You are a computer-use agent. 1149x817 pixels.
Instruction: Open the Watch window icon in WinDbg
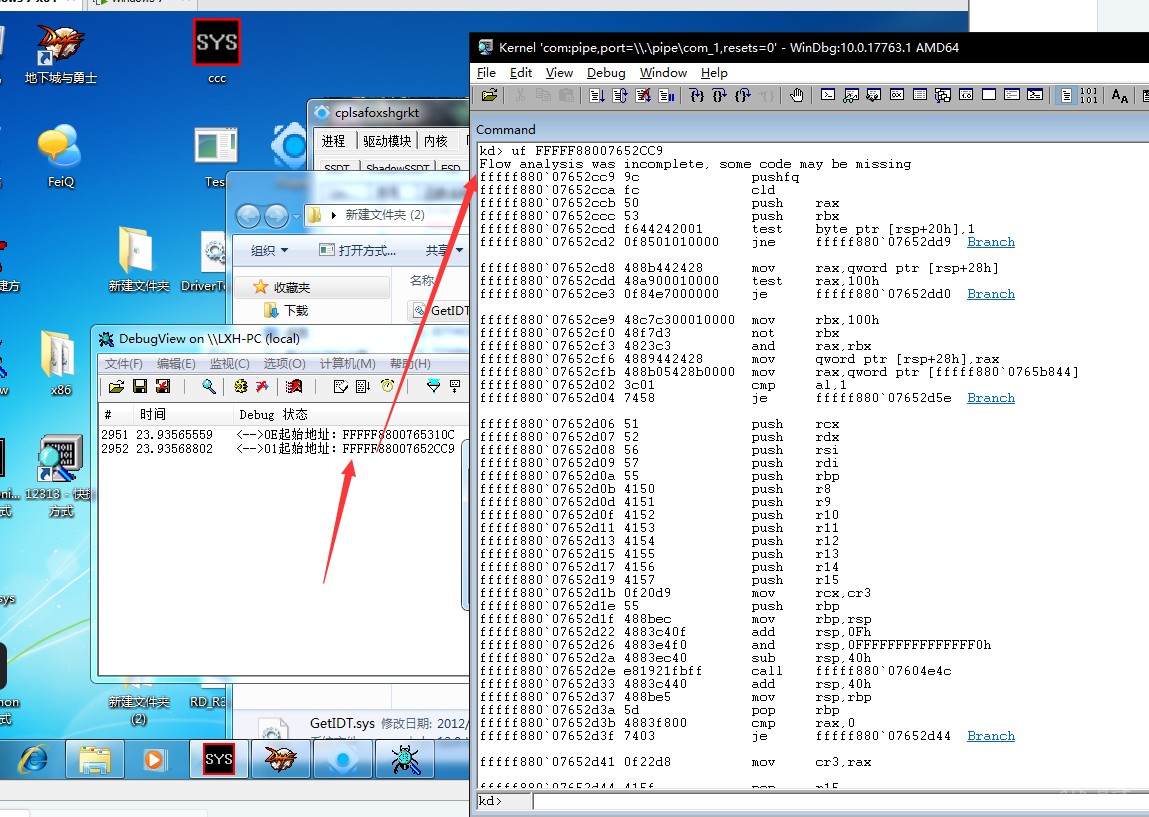pos(851,95)
